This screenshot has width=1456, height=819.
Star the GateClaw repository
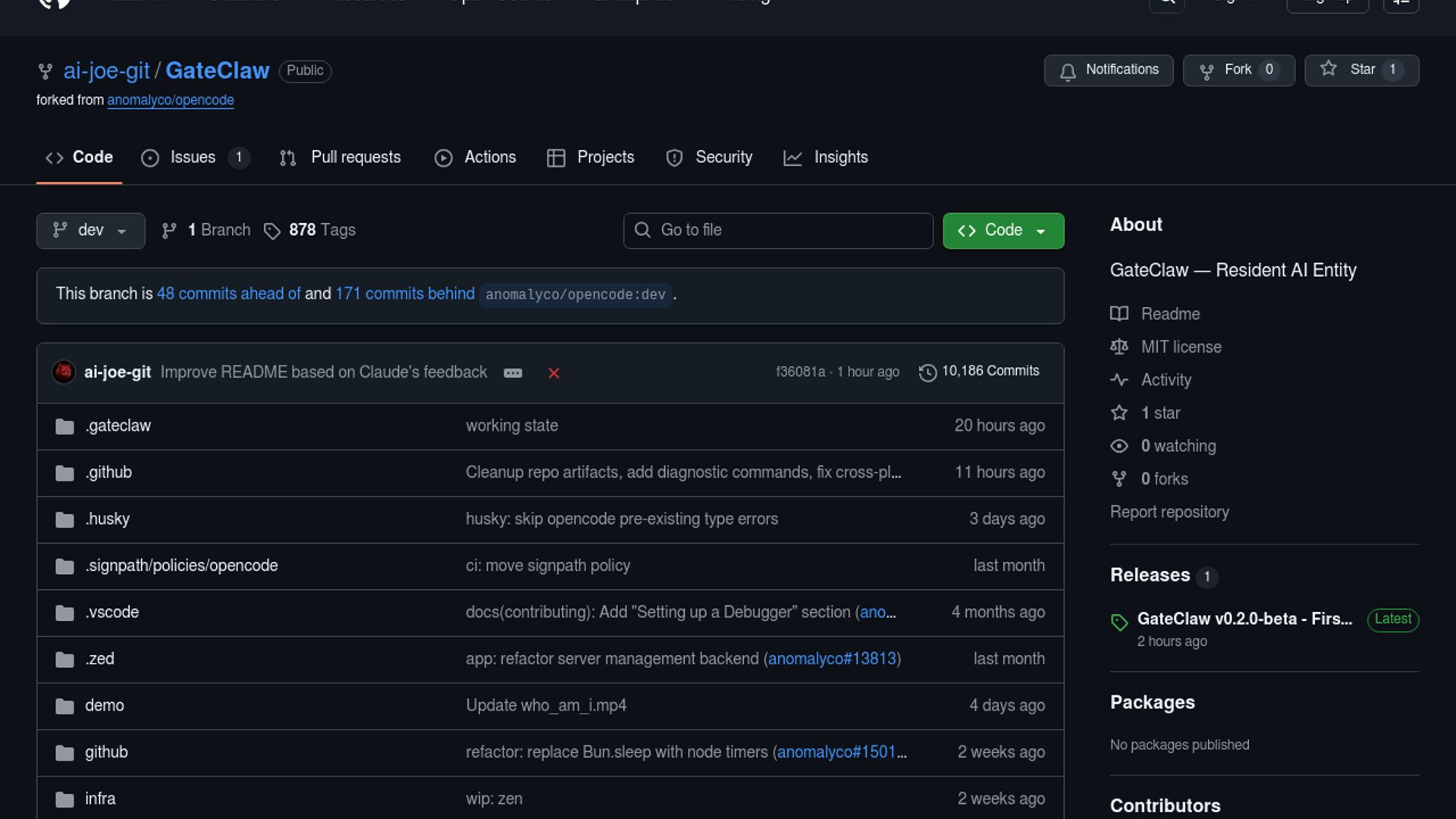(1361, 70)
